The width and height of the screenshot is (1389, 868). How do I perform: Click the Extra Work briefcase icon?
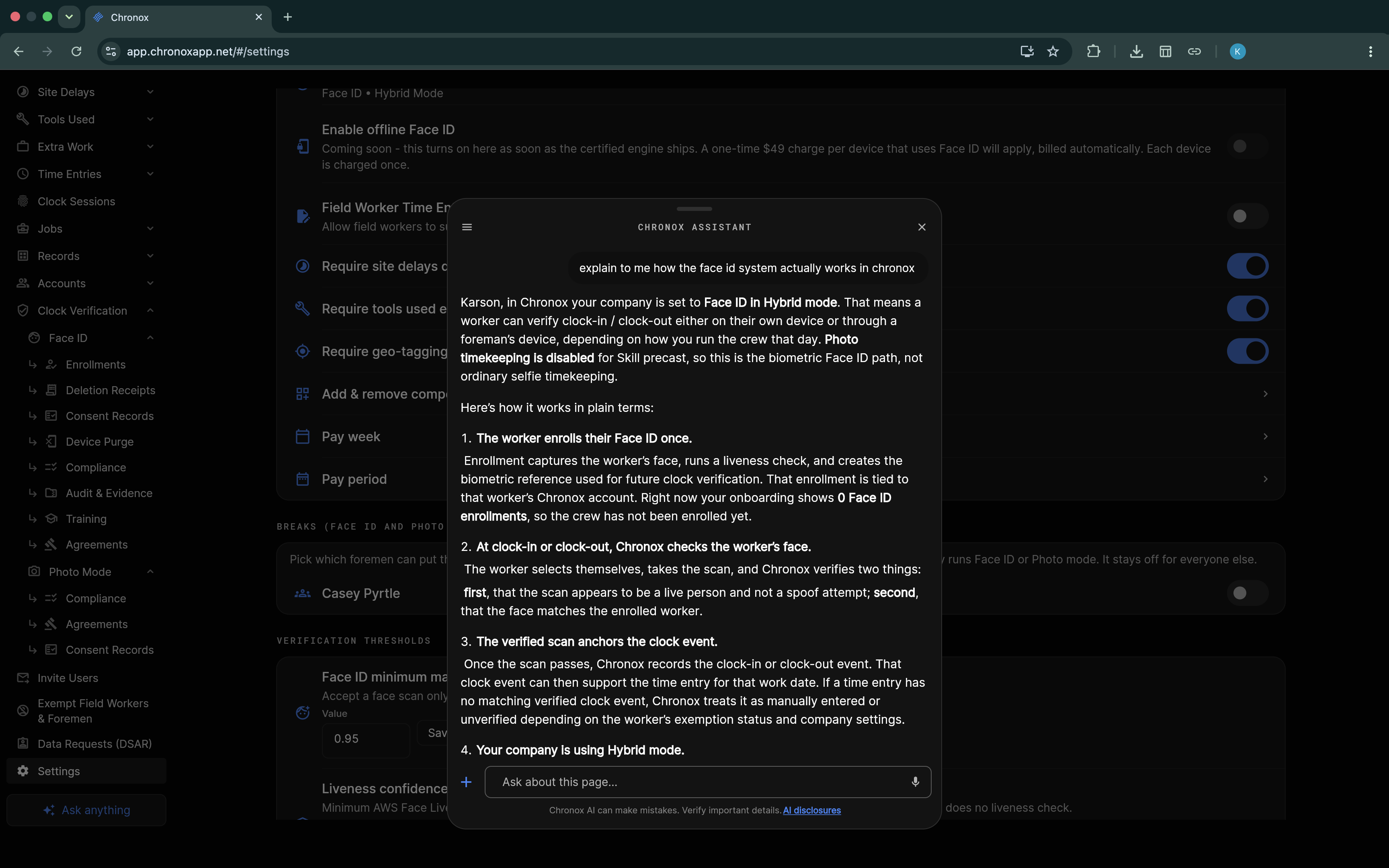23,146
